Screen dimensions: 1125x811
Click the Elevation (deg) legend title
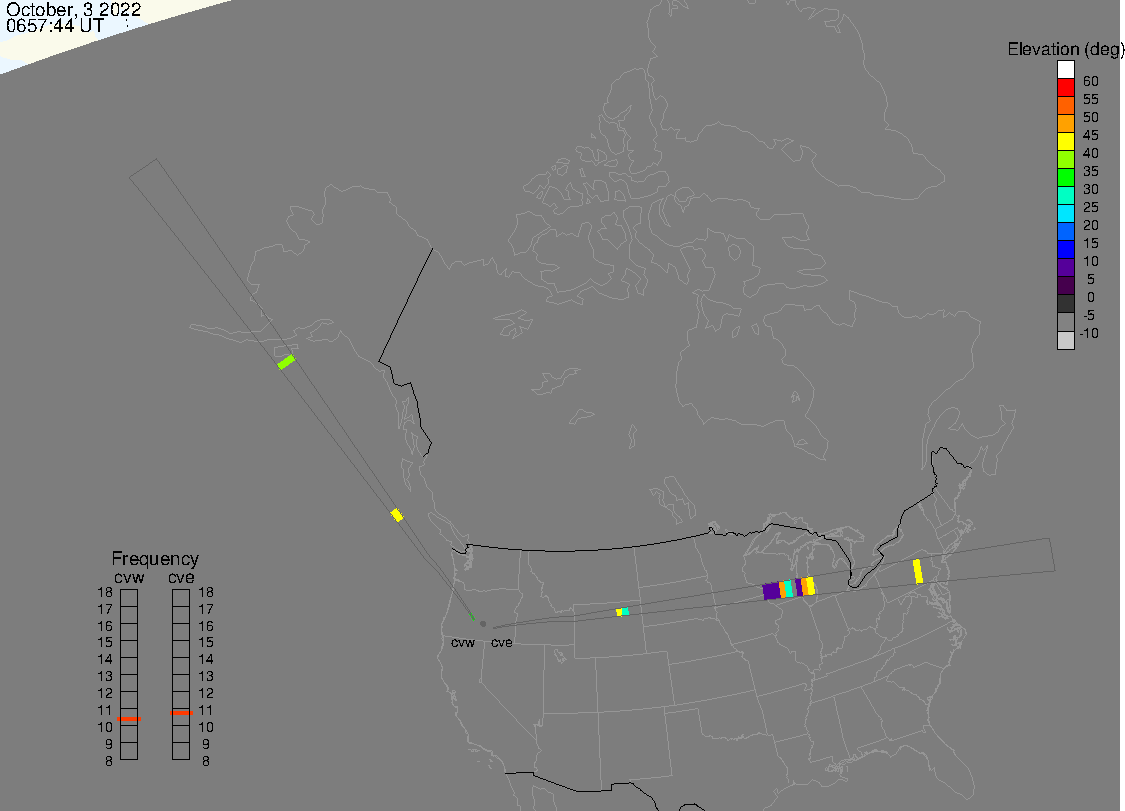pyautogui.click(x=1065, y=49)
